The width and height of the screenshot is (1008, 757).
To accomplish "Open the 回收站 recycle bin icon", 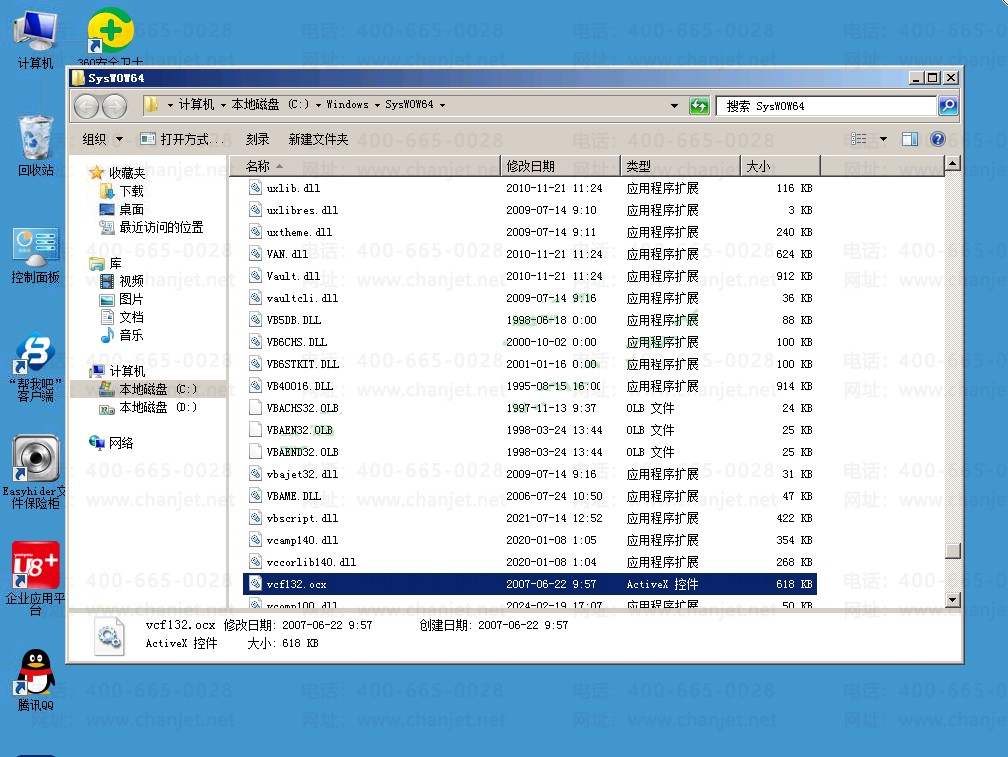I will 35,145.
